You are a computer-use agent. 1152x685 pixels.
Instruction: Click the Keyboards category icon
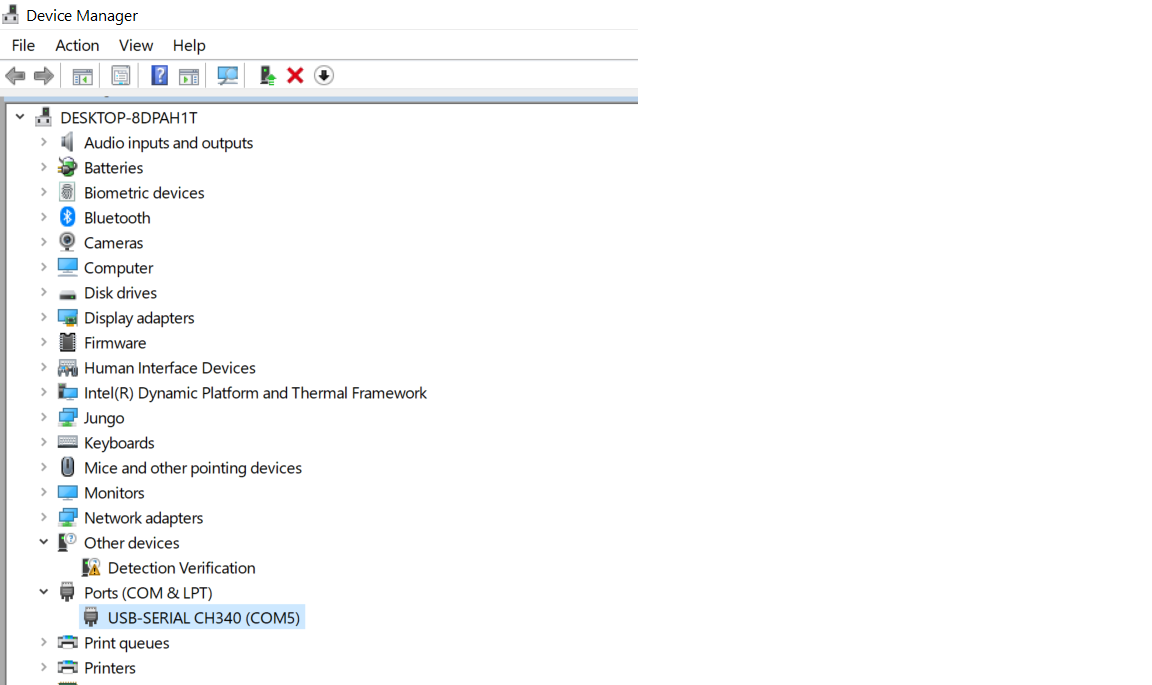coord(68,442)
